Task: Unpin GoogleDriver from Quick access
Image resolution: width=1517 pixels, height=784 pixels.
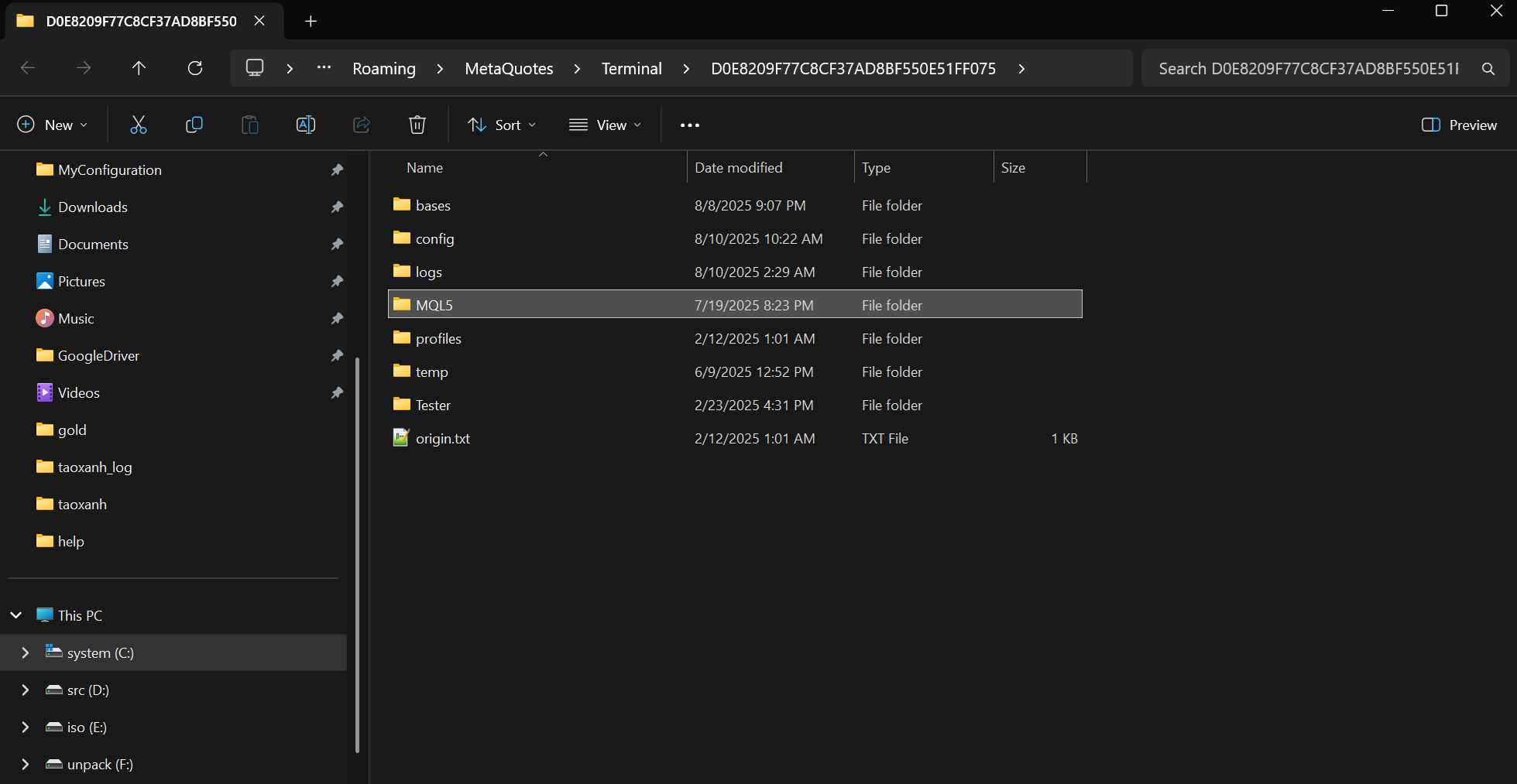Action: pyautogui.click(x=337, y=356)
